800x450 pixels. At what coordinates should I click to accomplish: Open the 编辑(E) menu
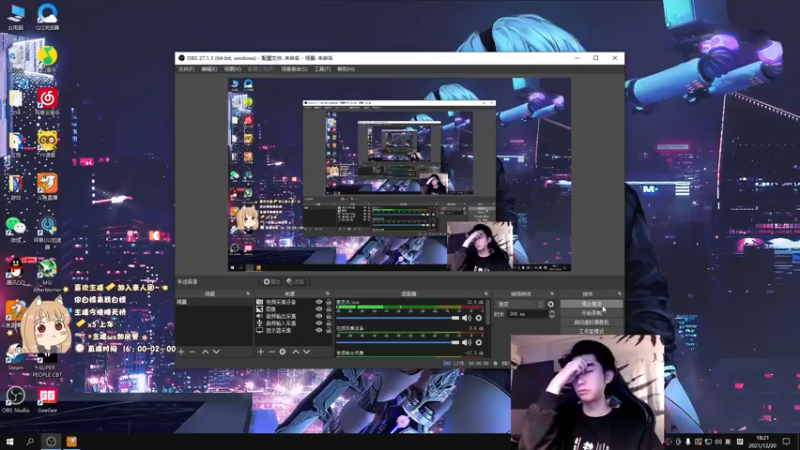pyautogui.click(x=209, y=69)
